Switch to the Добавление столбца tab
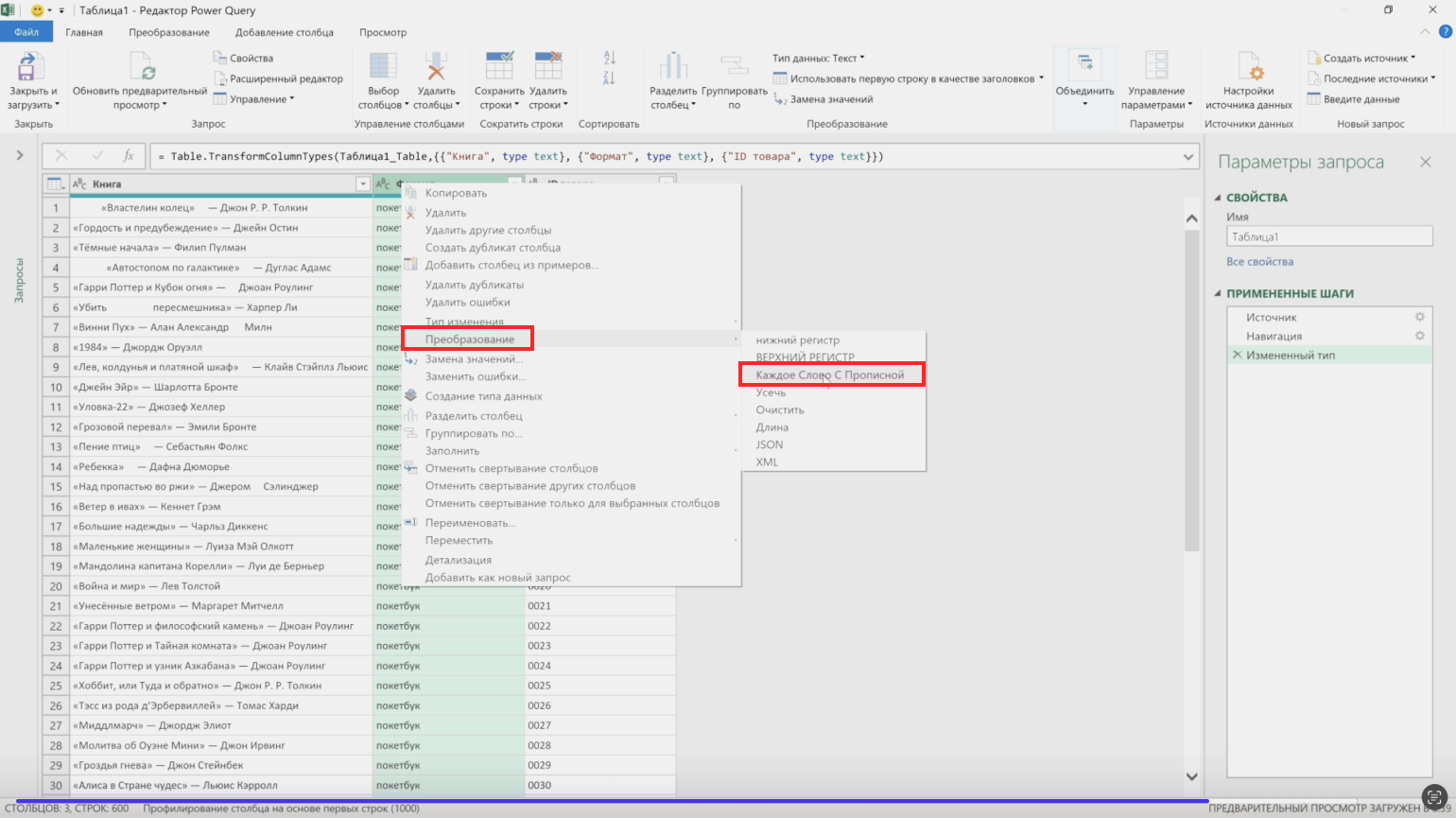This screenshot has width=1456, height=818. 284,32
